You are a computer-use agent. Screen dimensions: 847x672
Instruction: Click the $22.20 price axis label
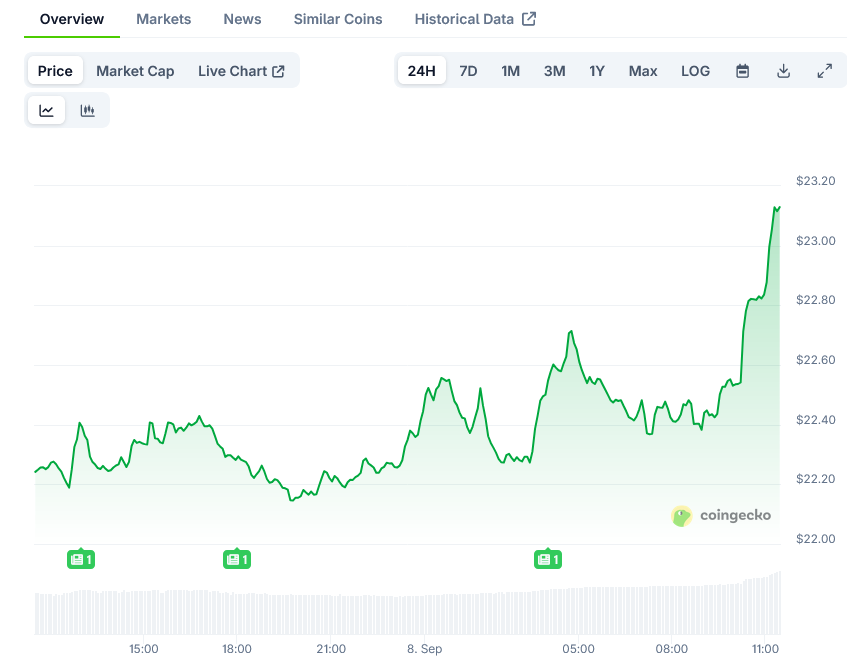816,479
